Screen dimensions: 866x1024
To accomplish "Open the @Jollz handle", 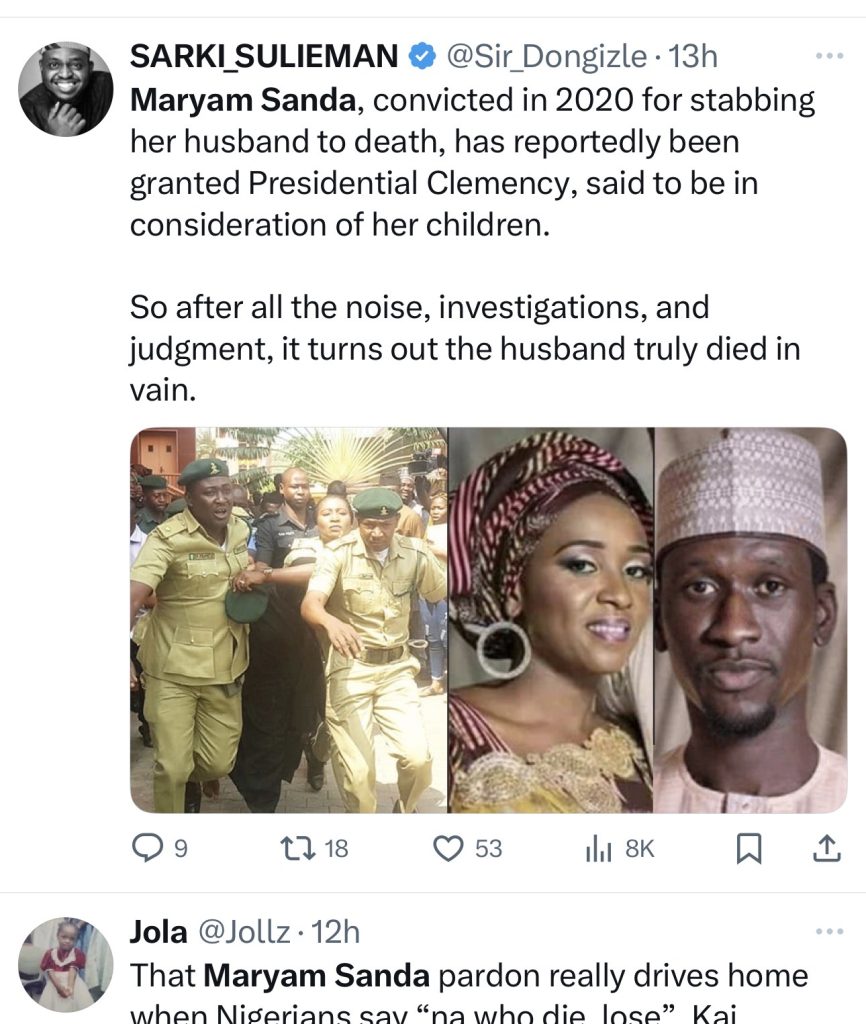I will [x=244, y=933].
